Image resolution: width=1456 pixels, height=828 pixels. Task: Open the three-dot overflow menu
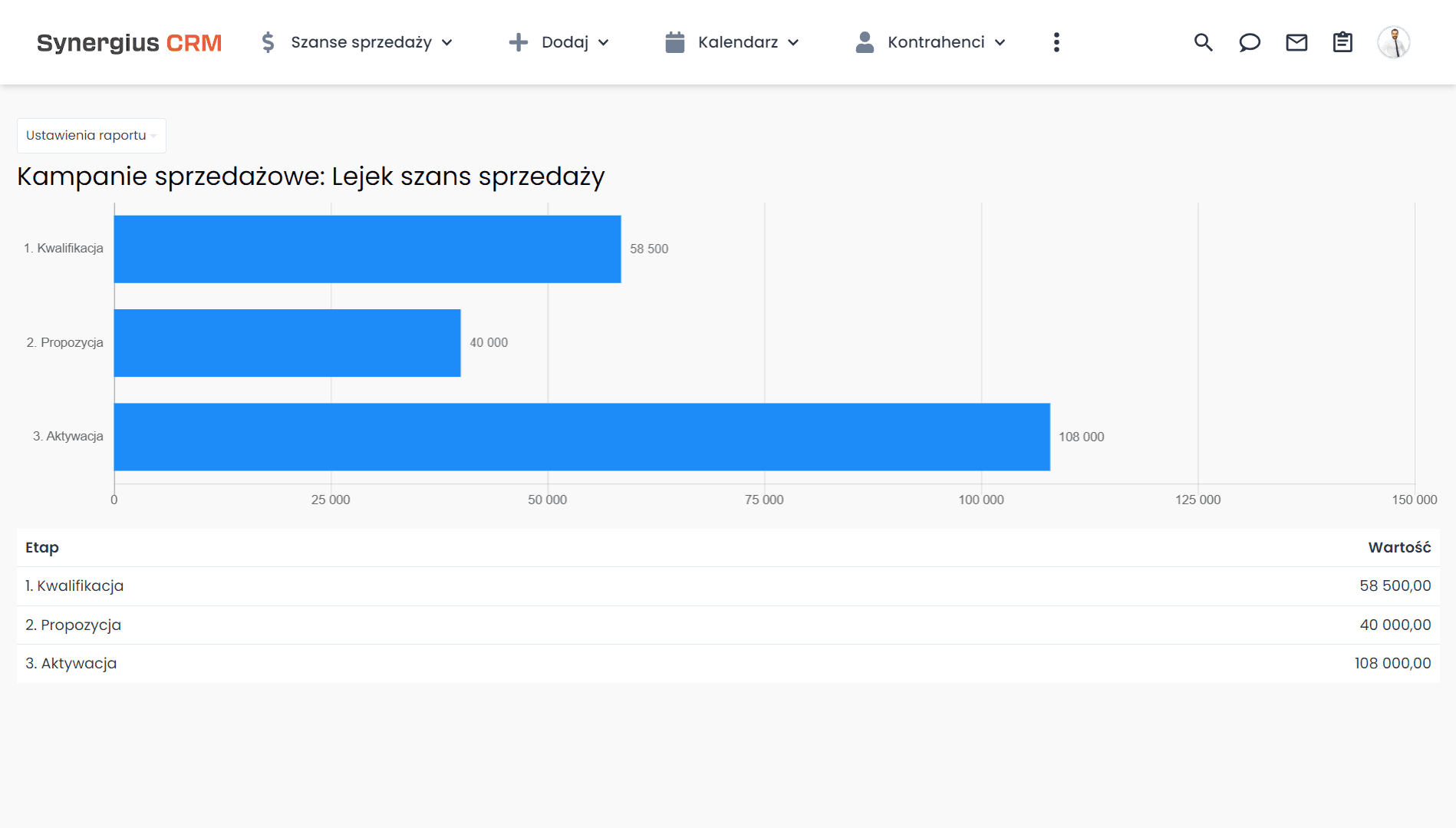(x=1056, y=42)
